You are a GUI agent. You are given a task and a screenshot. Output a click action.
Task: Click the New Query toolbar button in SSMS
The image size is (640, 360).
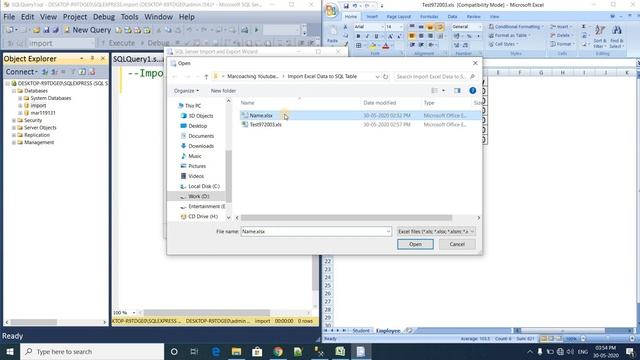(87, 30)
